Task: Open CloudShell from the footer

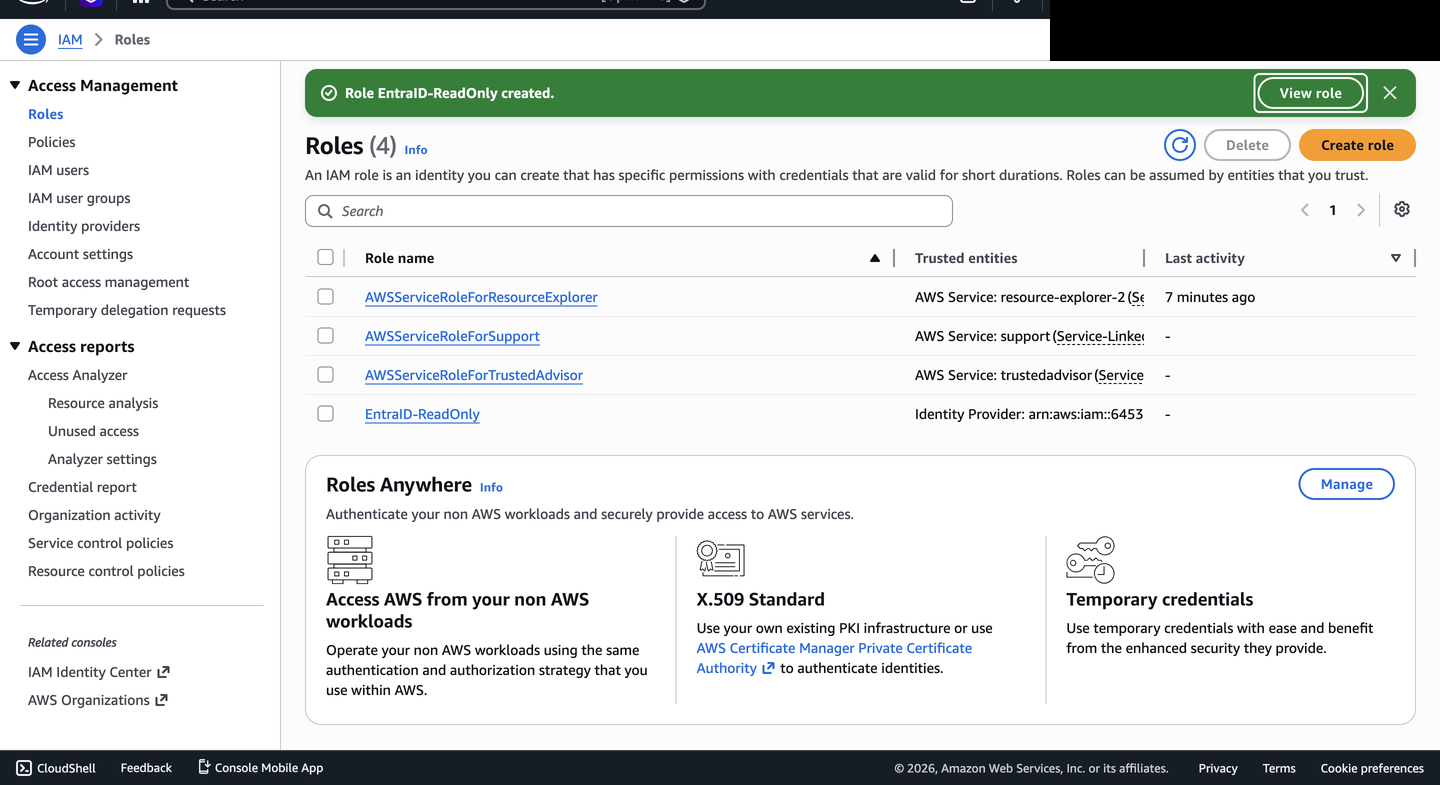Action: pos(56,768)
